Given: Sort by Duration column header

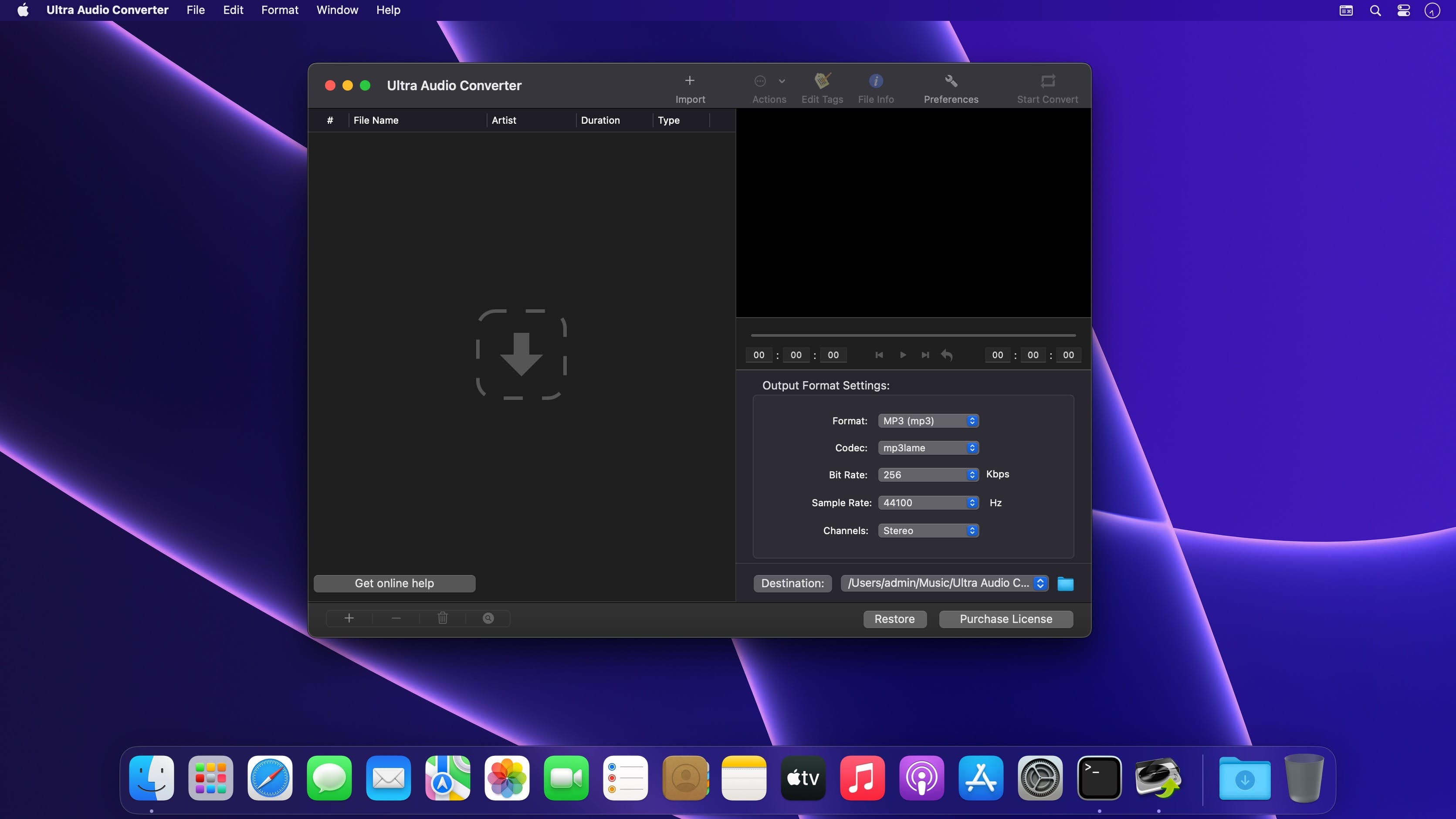Looking at the screenshot, I should [614, 120].
